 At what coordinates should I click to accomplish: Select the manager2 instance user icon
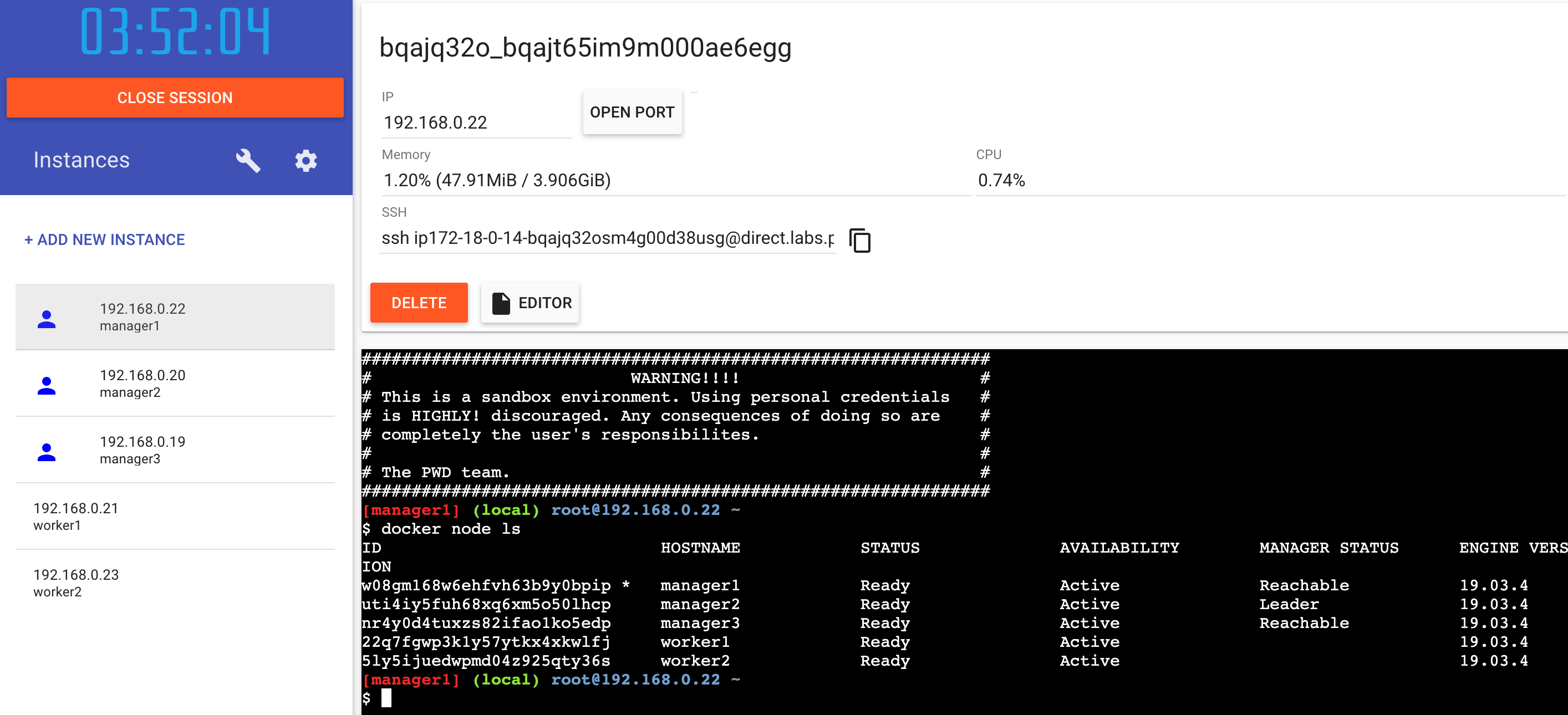pos(47,384)
